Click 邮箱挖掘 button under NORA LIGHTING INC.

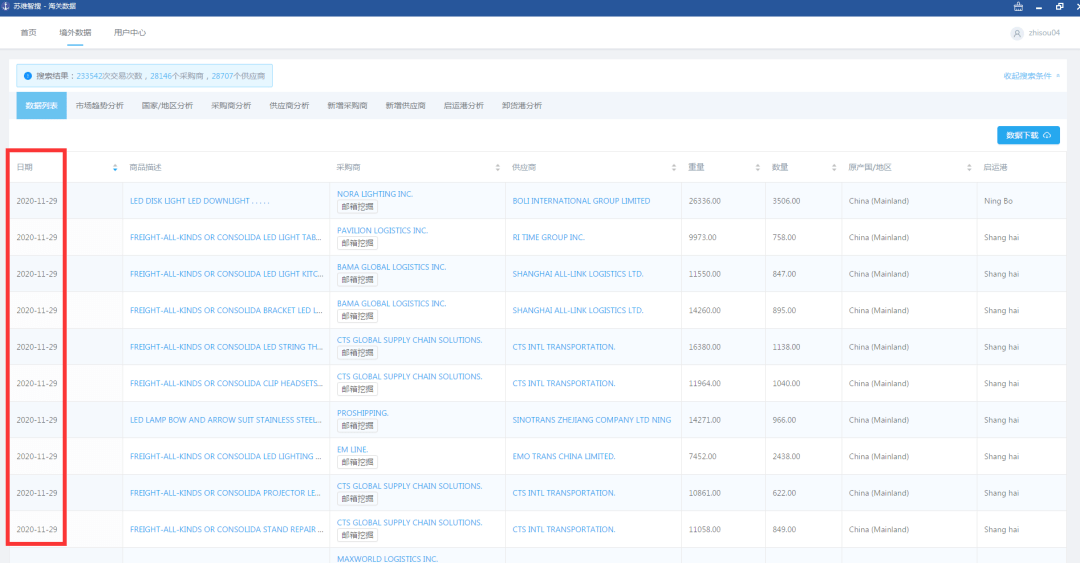[357, 207]
